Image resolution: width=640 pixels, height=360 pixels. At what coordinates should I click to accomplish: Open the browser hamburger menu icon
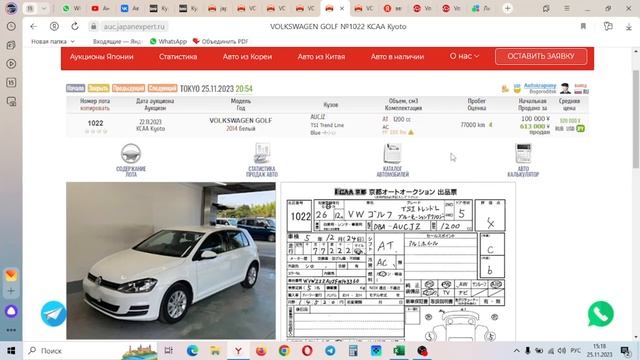pyautogui.click(x=567, y=8)
